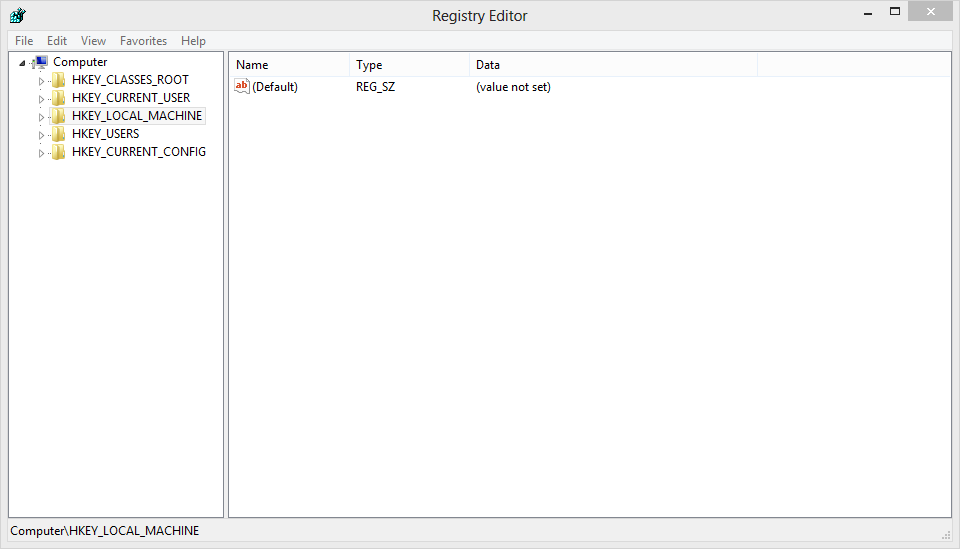Sort by the Name column header
960x549 pixels.
[289, 64]
